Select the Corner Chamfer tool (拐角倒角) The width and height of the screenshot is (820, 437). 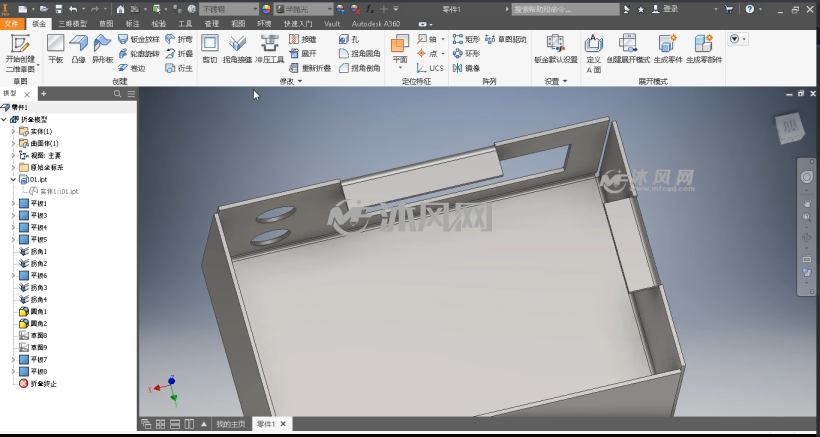point(359,68)
